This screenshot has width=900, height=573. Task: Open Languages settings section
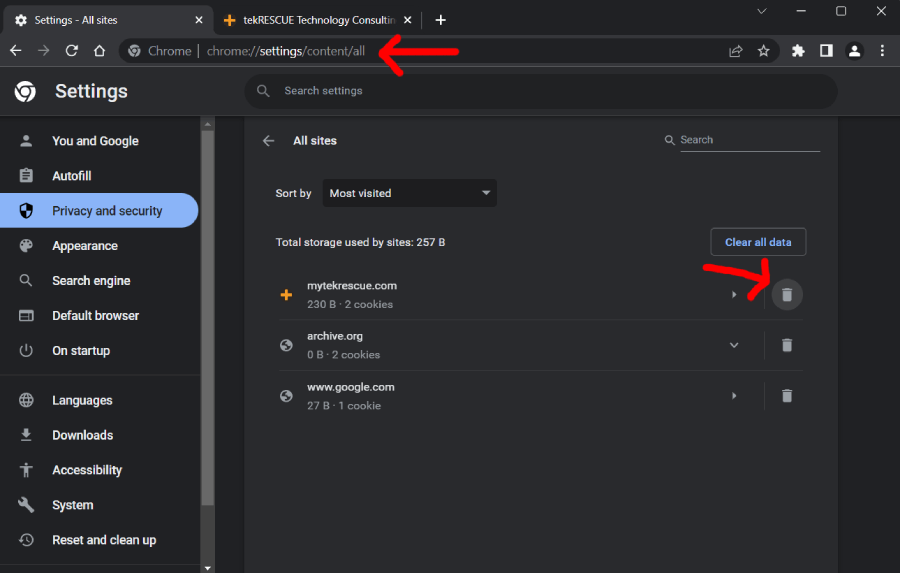pyautogui.click(x=99, y=400)
